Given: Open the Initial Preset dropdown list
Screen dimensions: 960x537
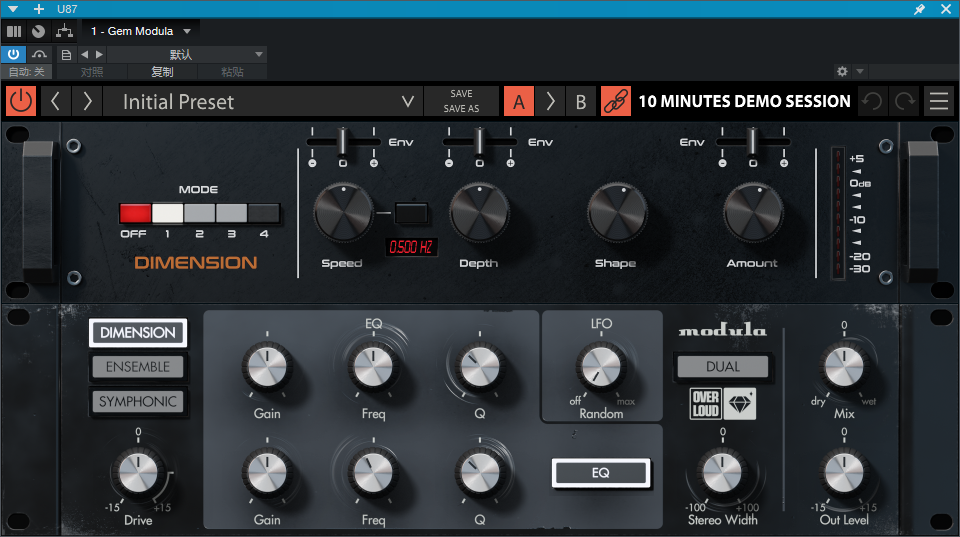Looking at the screenshot, I should [263, 101].
